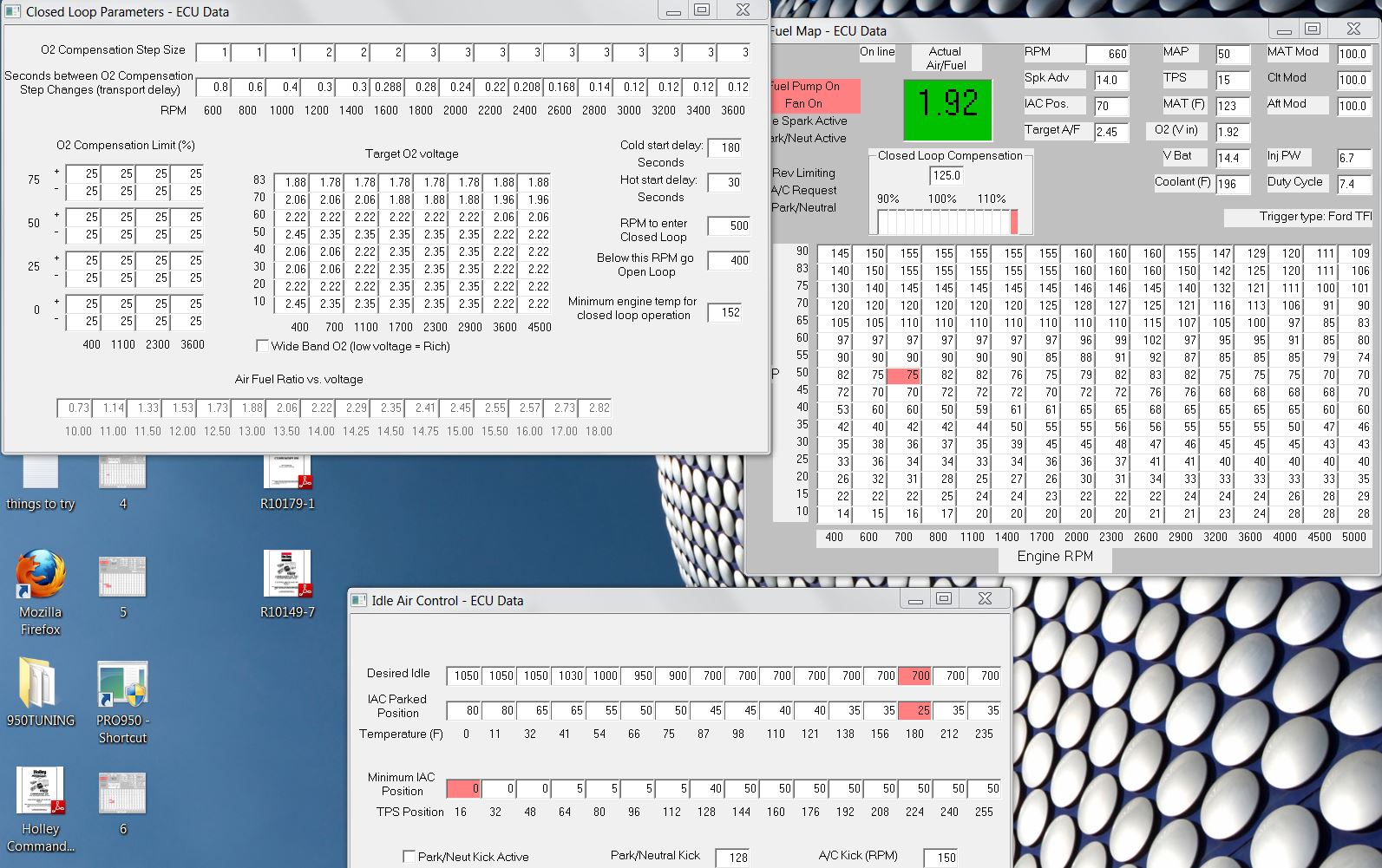
Task: Enable the Wide Band O2 checkbox
Action: [262, 346]
